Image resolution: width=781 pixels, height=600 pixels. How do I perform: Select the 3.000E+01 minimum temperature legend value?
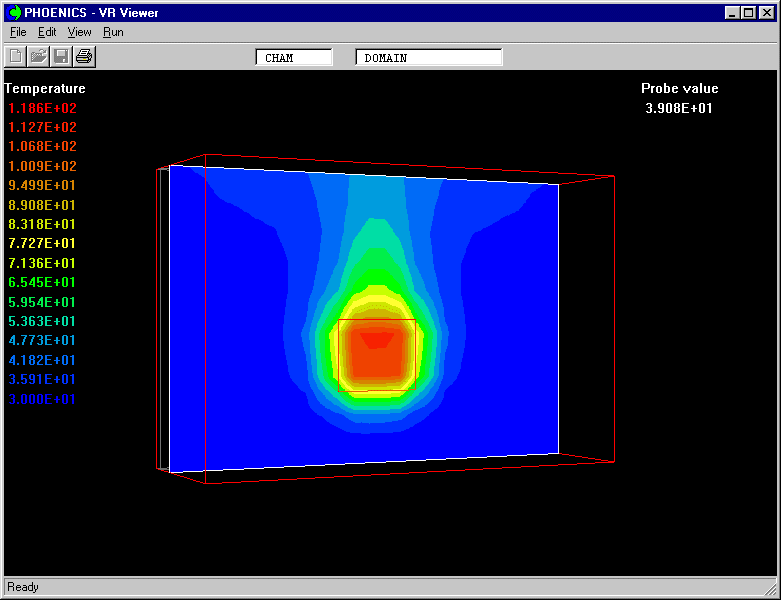click(42, 399)
